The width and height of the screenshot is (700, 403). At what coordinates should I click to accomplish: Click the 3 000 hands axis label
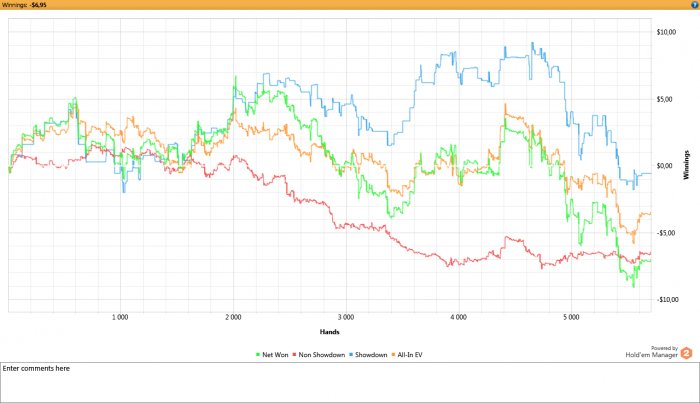tap(346, 317)
